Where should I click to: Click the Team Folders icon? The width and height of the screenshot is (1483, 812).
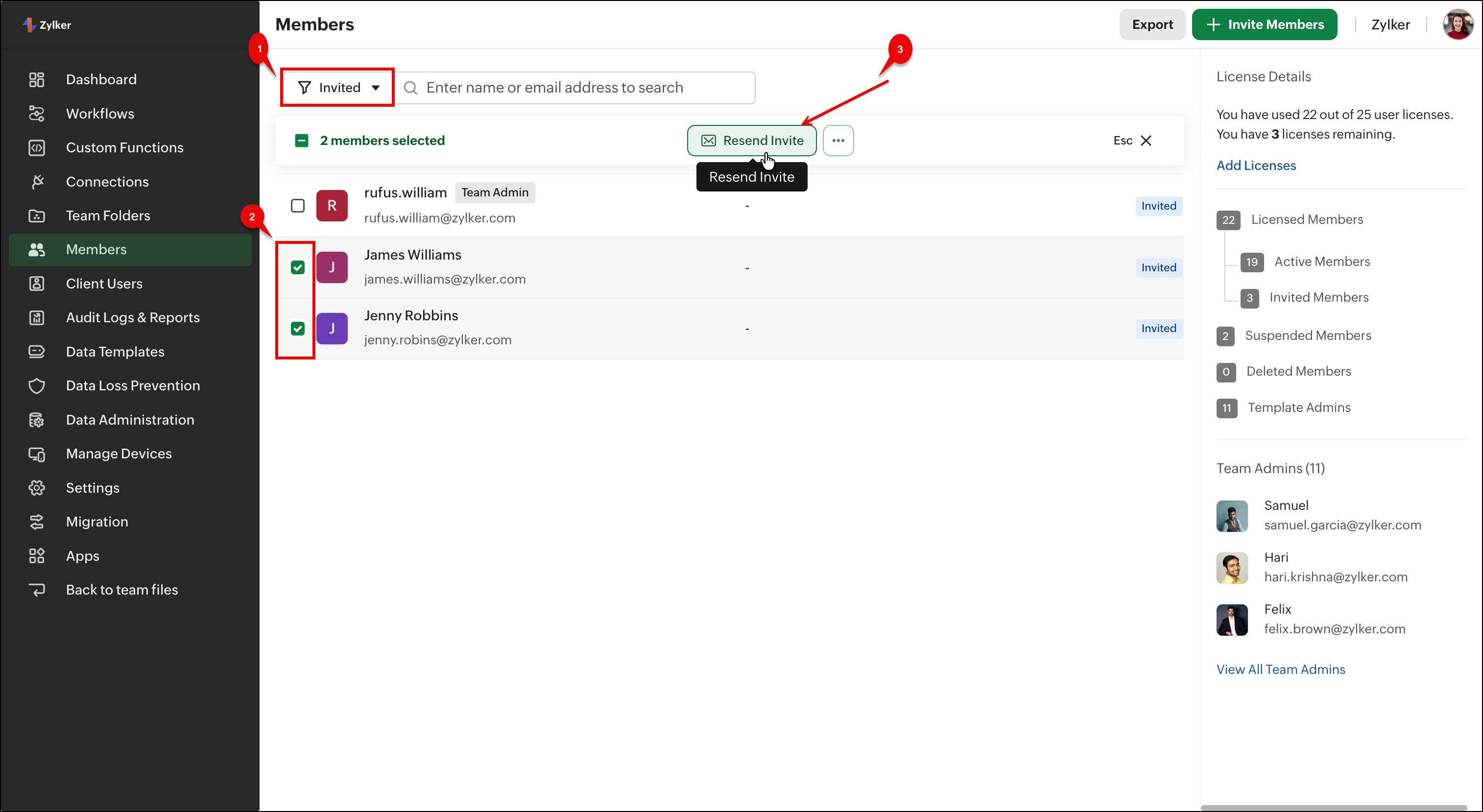[x=37, y=216]
